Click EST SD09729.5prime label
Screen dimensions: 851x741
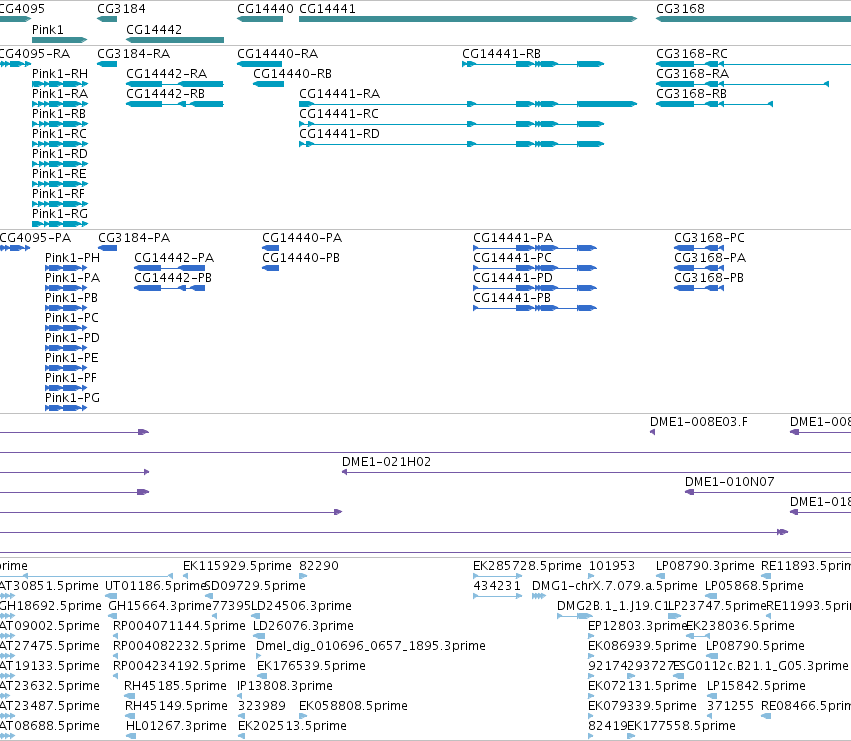coord(255,586)
